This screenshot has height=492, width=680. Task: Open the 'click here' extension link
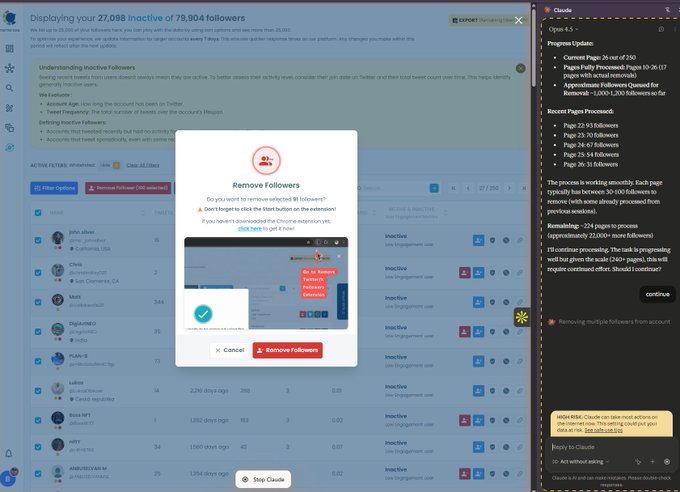point(249,229)
